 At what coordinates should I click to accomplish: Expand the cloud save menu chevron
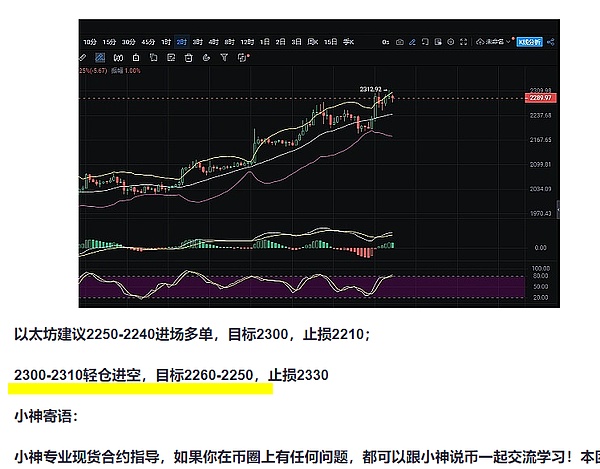[x=508, y=42]
